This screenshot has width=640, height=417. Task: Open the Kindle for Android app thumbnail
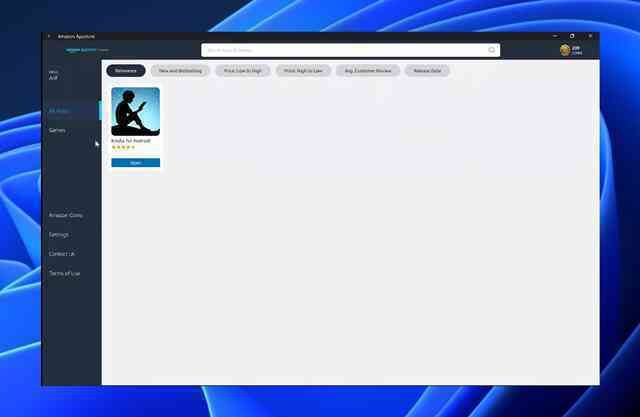click(x=136, y=111)
